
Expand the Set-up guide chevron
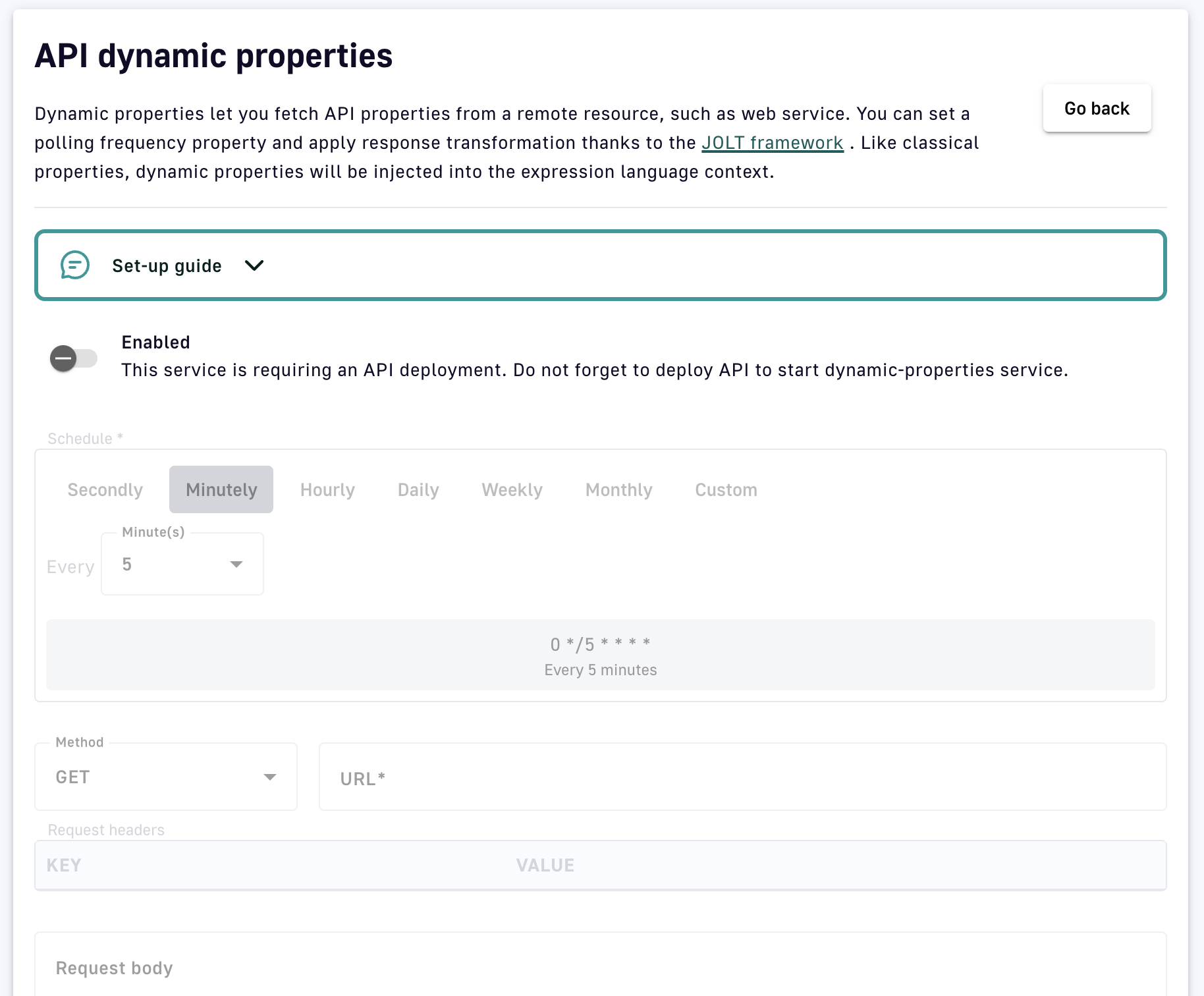pos(254,265)
